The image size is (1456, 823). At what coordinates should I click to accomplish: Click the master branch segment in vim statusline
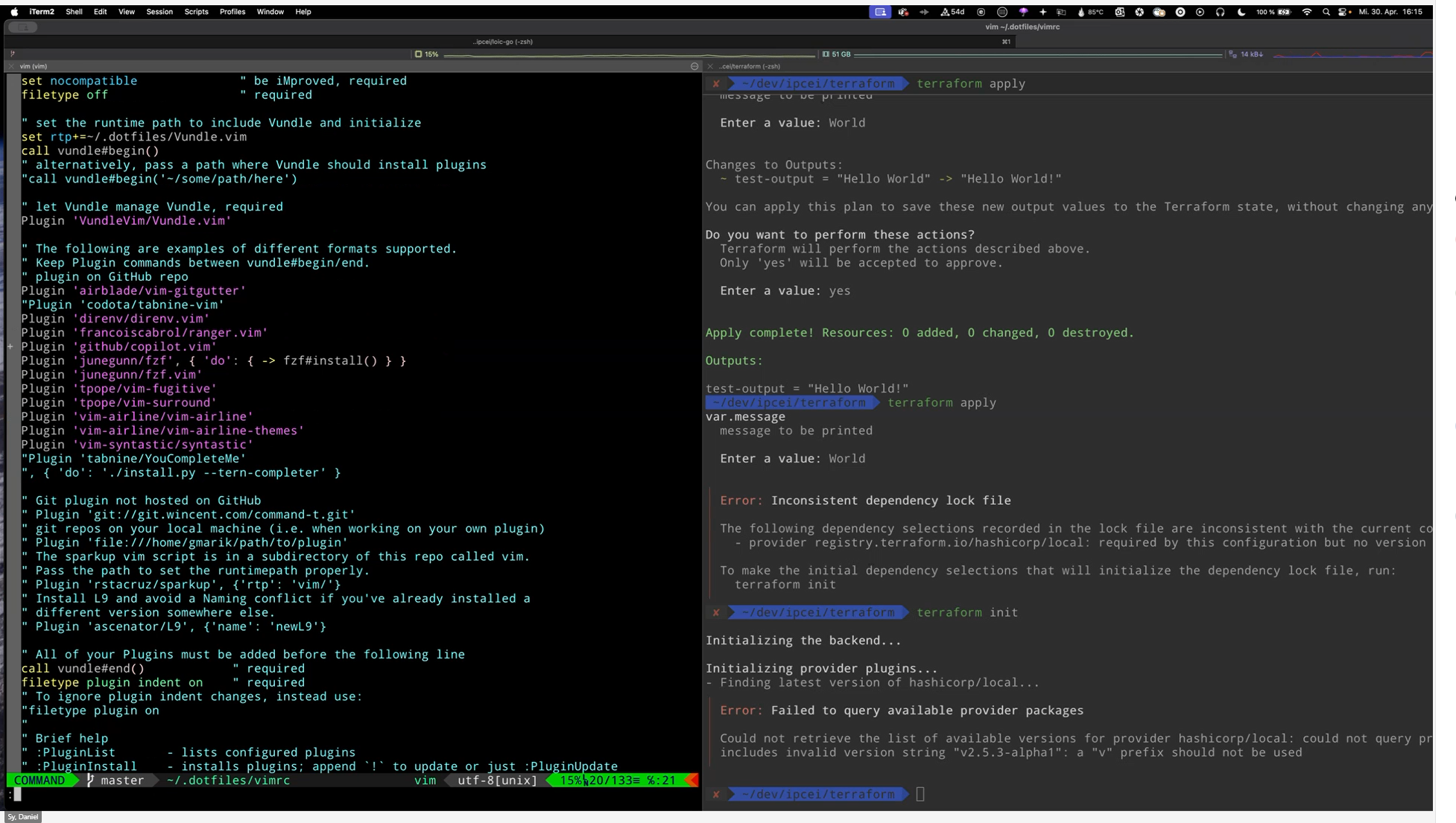[x=115, y=781]
